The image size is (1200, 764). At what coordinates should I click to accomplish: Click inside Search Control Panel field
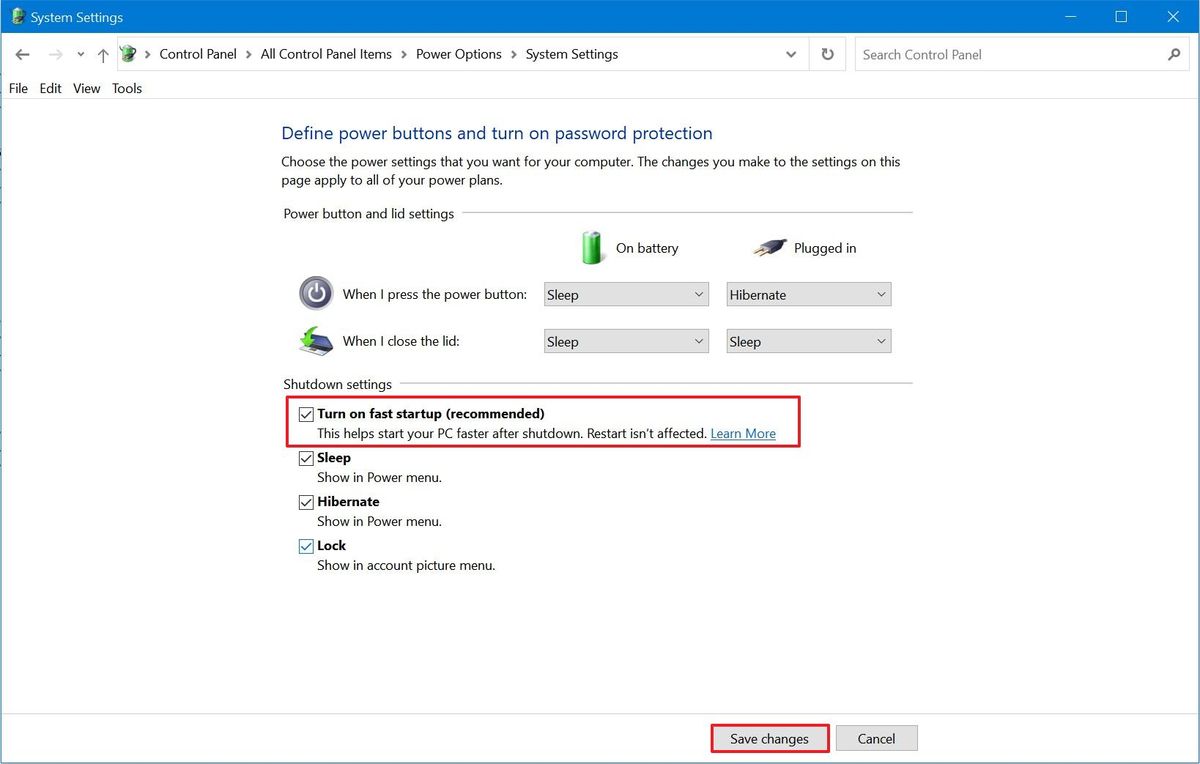[1000, 54]
